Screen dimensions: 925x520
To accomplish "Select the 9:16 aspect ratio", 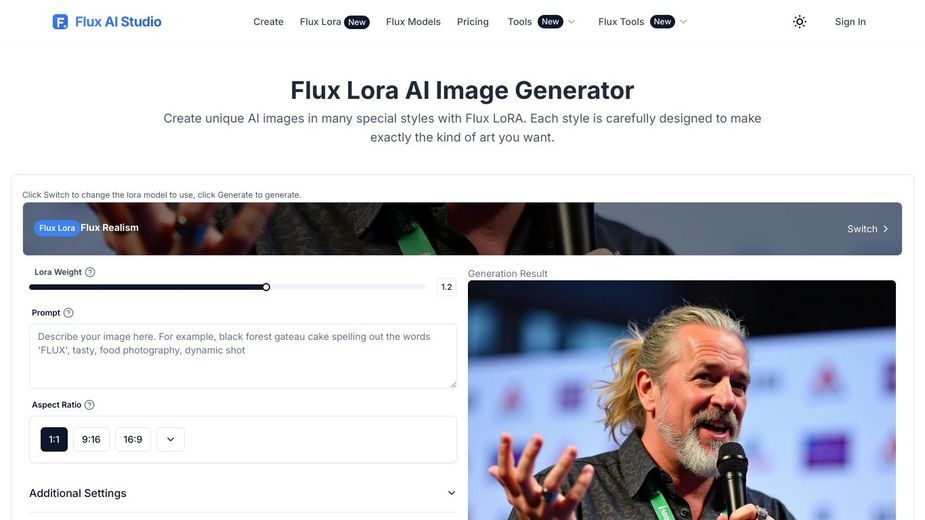I will click(x=91, y=439).
